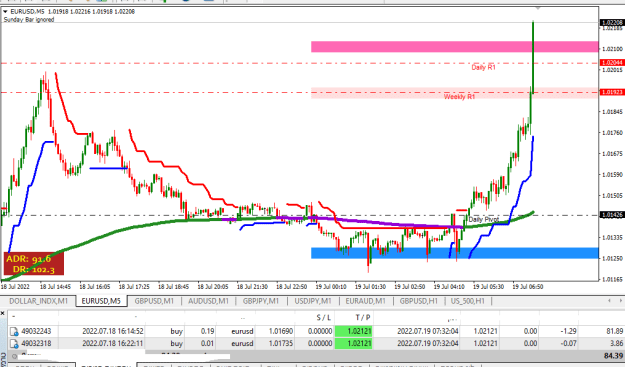Screen dimensions: 625x367
Task: Open the order icon for ticket 49032243
Action: pos(14,332)
